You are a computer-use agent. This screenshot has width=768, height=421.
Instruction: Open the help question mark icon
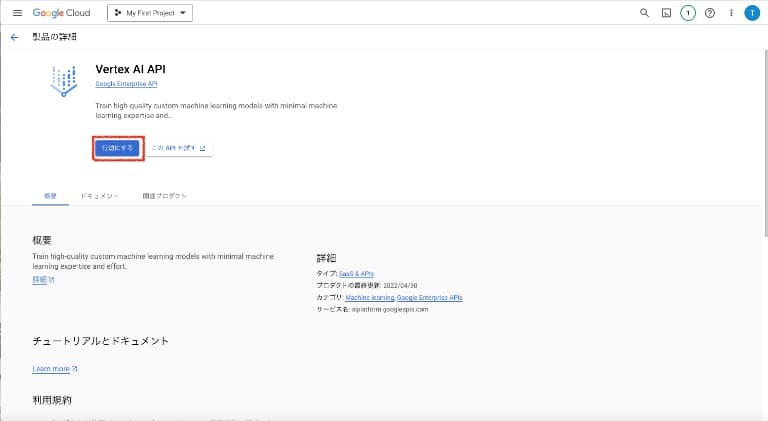(709, 13)
